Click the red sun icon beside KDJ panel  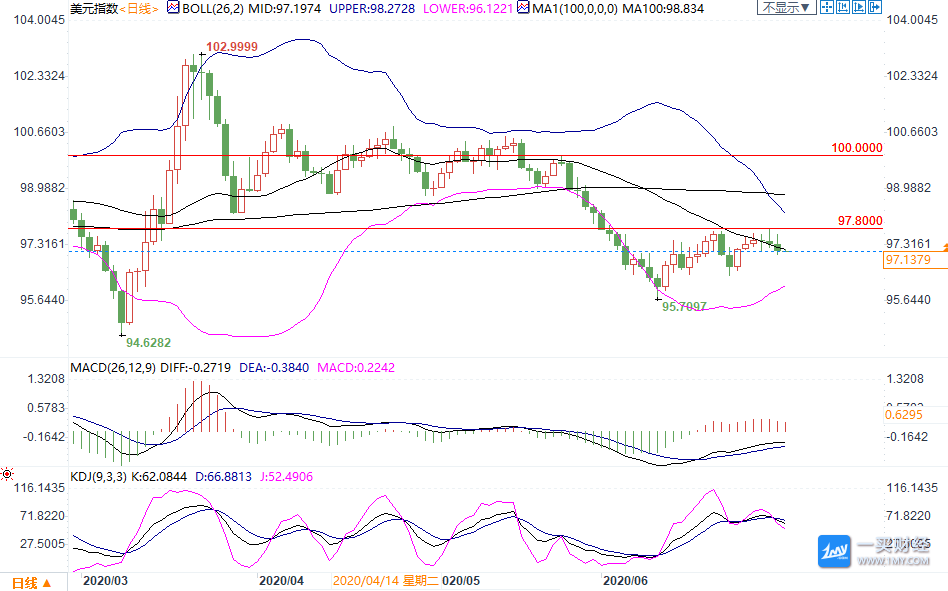7,474
